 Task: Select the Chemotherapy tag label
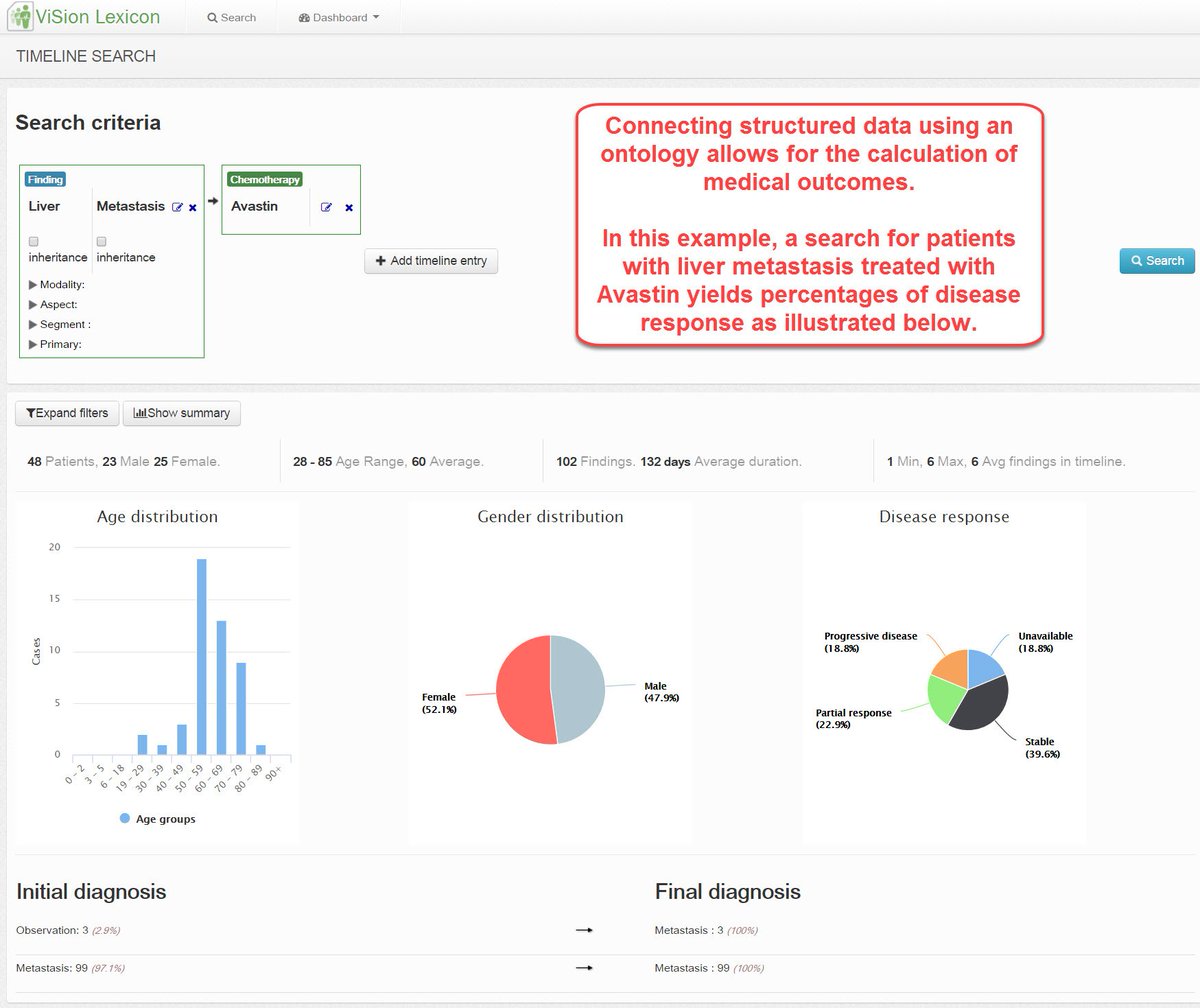point(265,180)
